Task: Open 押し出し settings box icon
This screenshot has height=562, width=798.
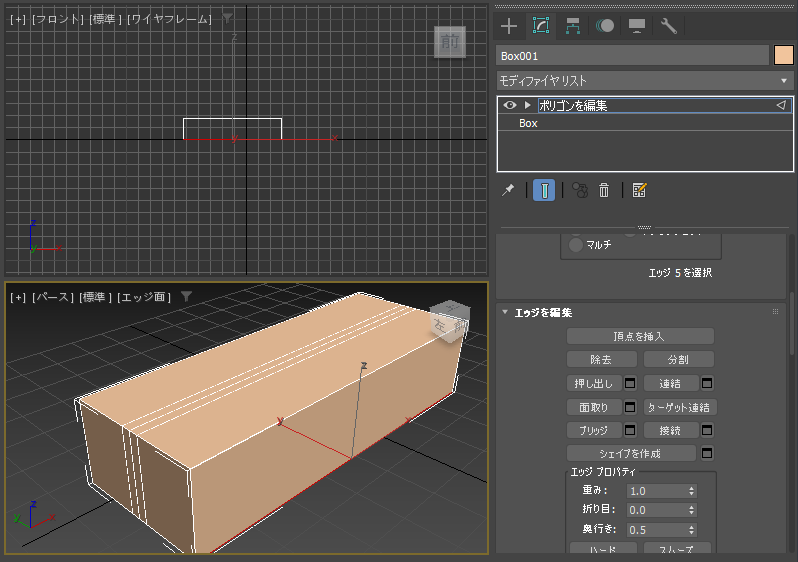Action: (x=630, y=383)
